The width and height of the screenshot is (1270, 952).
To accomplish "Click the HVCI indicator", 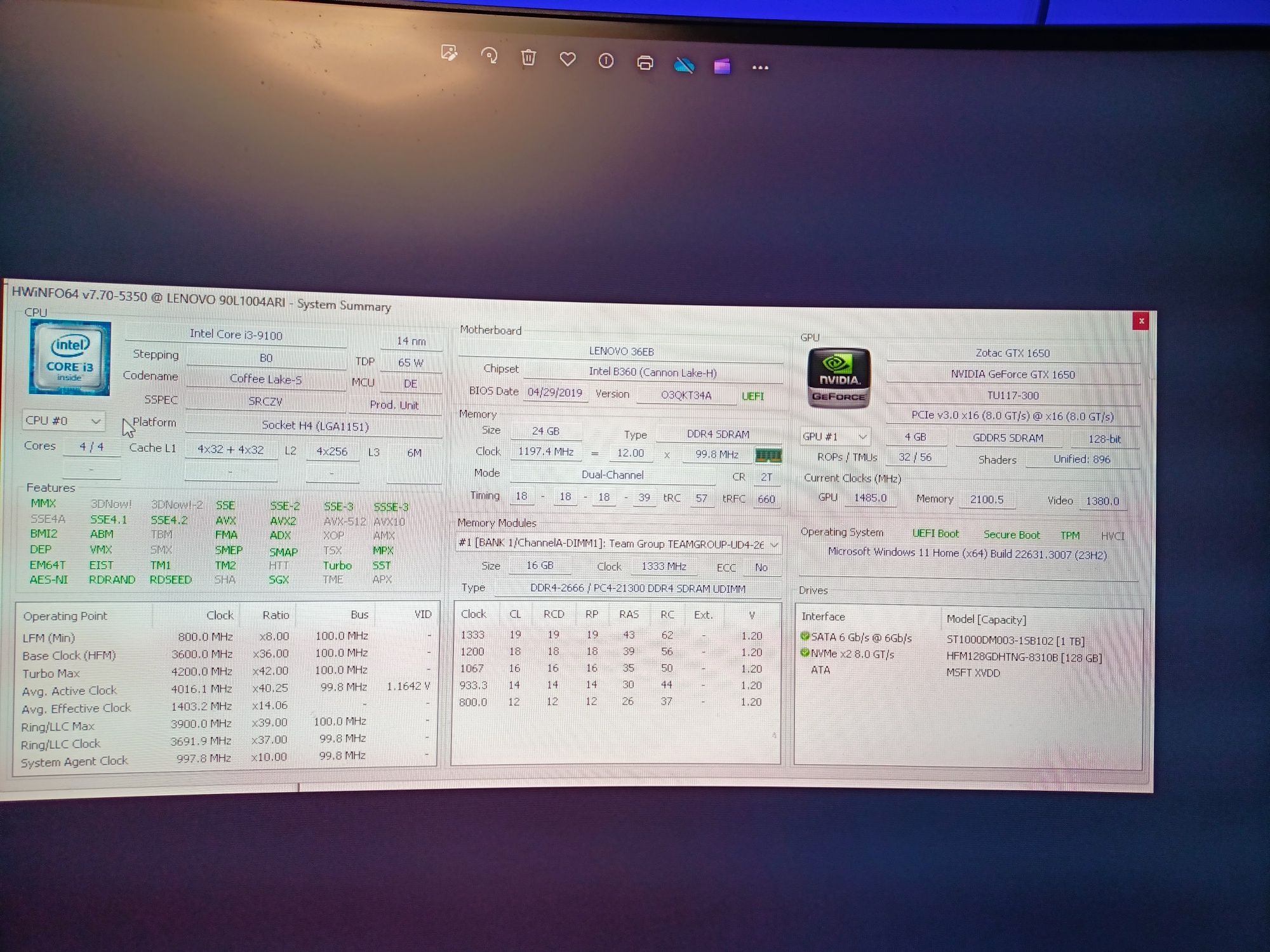I will 1113,536.
